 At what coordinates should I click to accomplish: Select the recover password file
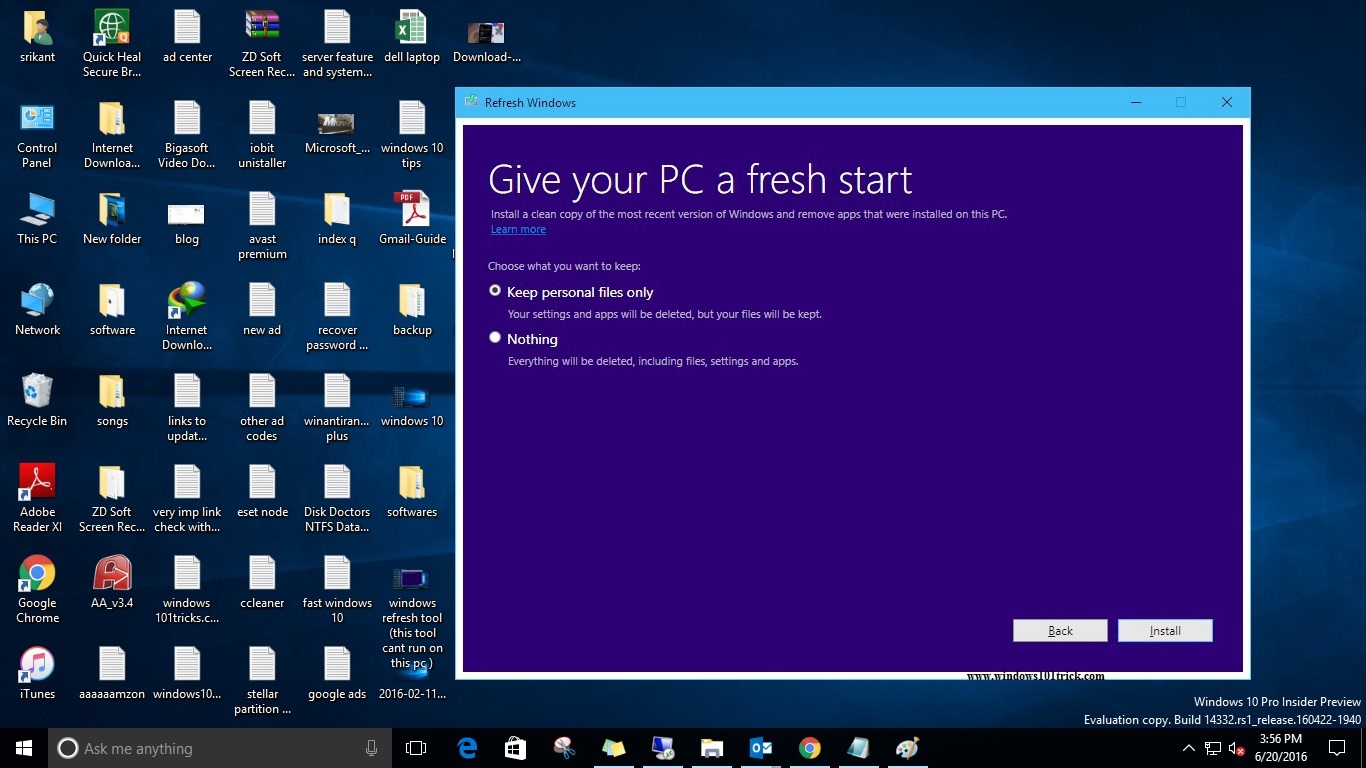pyautogui.click(x=337, y=317)
